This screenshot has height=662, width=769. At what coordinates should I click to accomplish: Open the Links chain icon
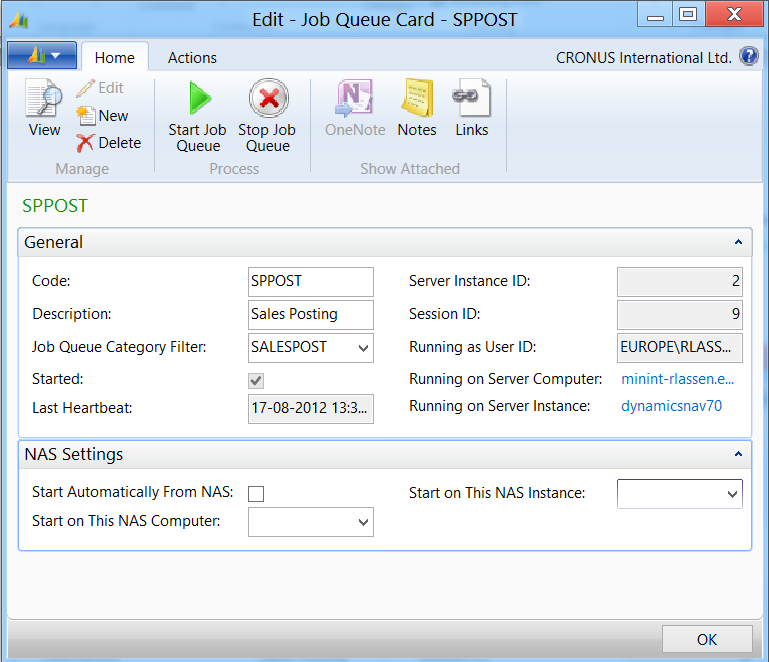(471, 99)
